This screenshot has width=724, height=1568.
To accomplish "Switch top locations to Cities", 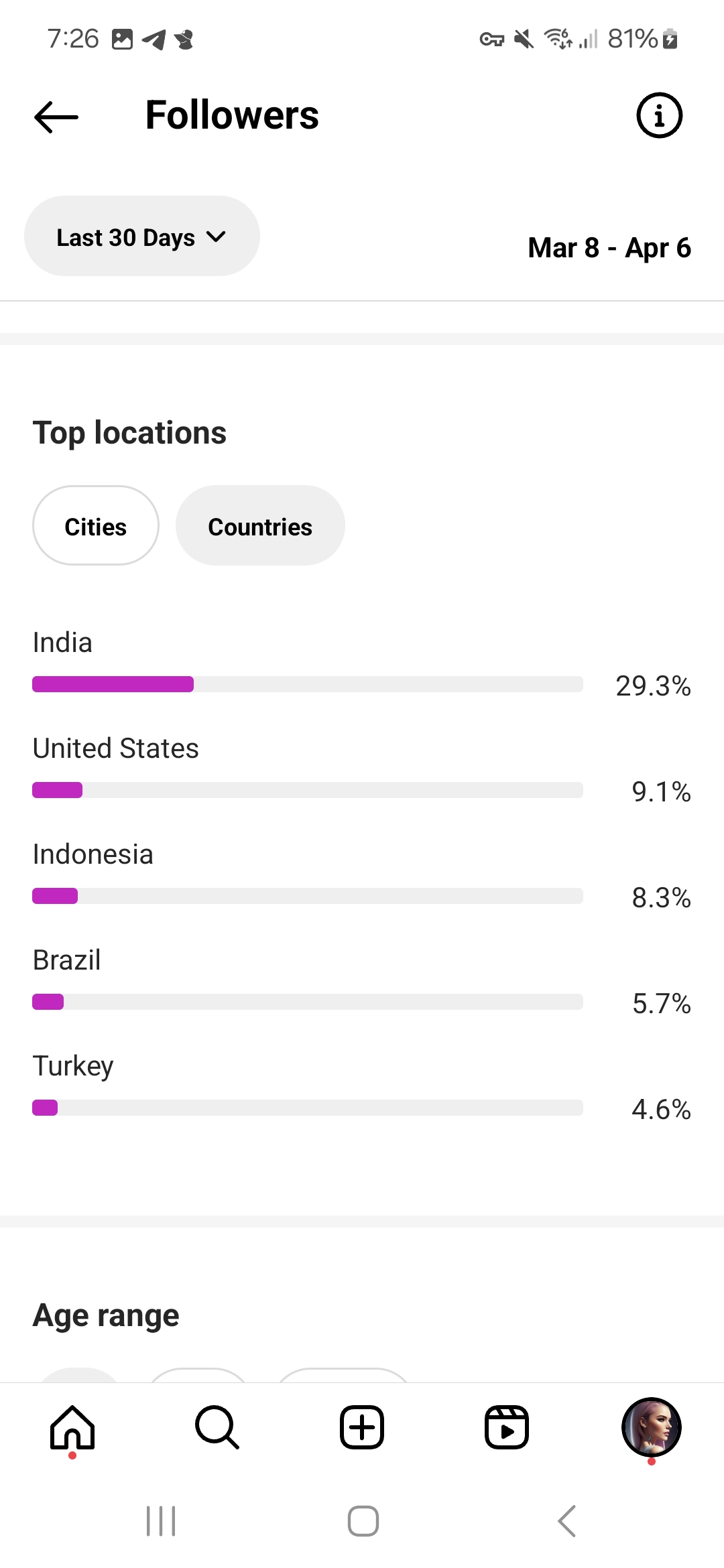I will 96,527.
